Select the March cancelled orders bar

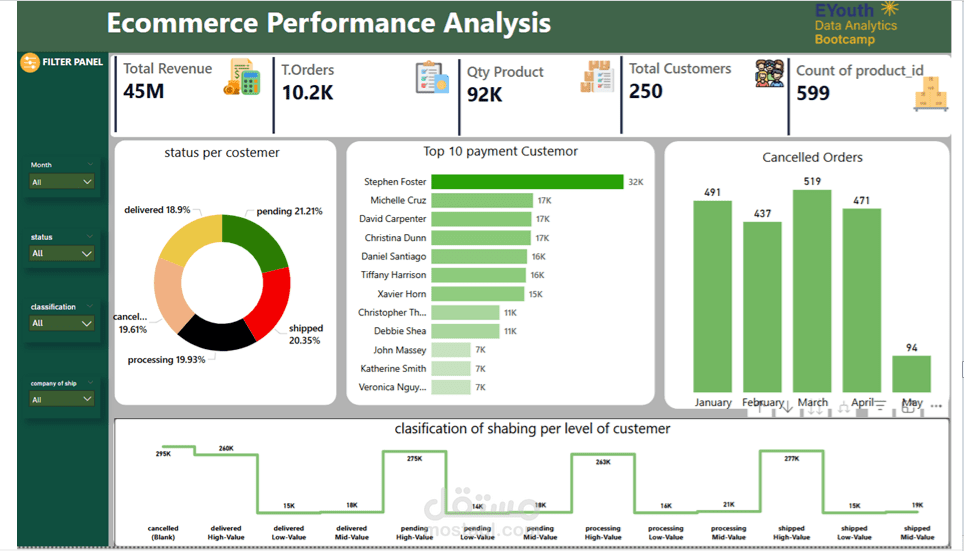812,291
